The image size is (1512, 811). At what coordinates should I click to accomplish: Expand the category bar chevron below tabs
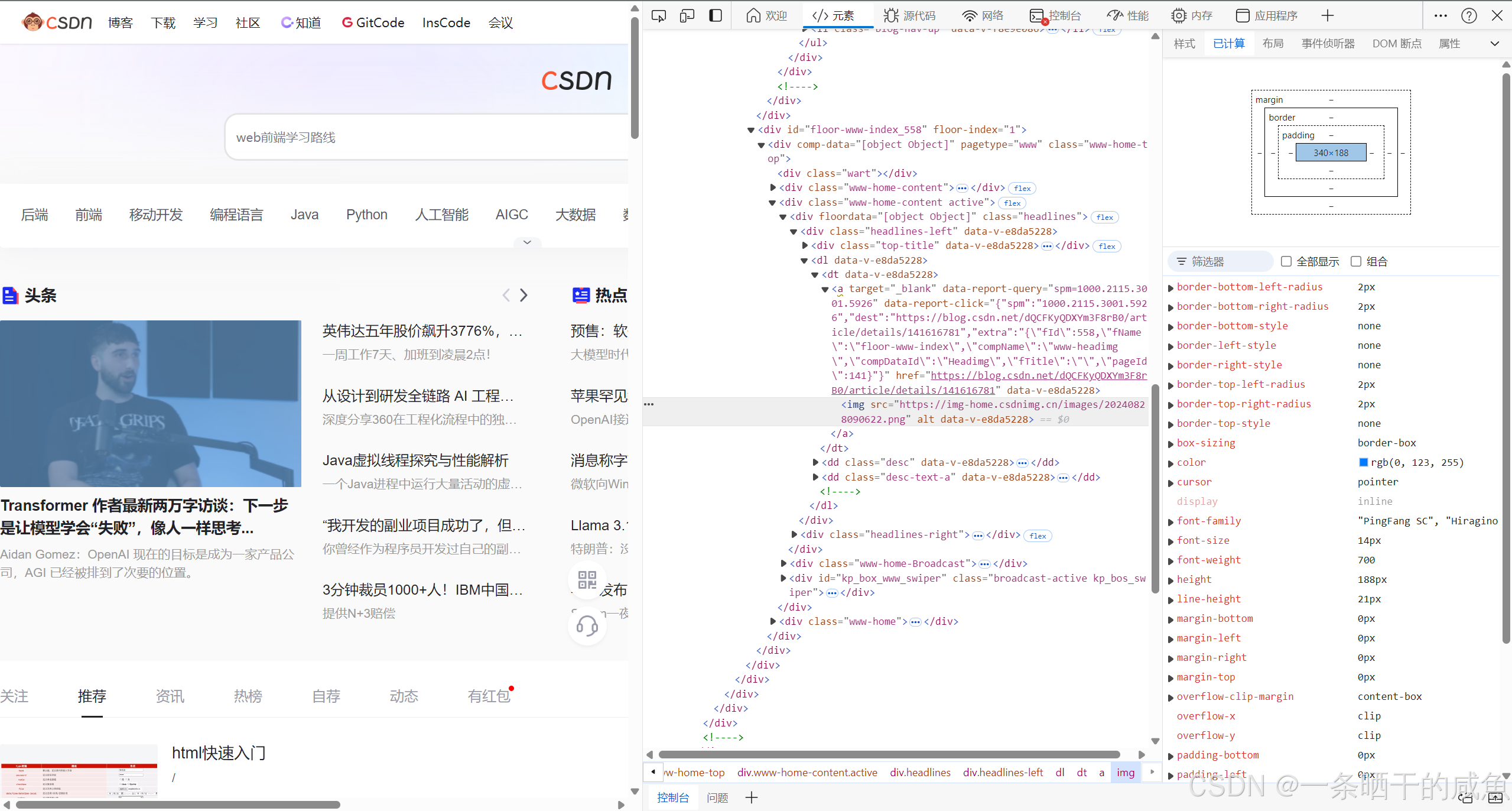click(x=527, y=242)
